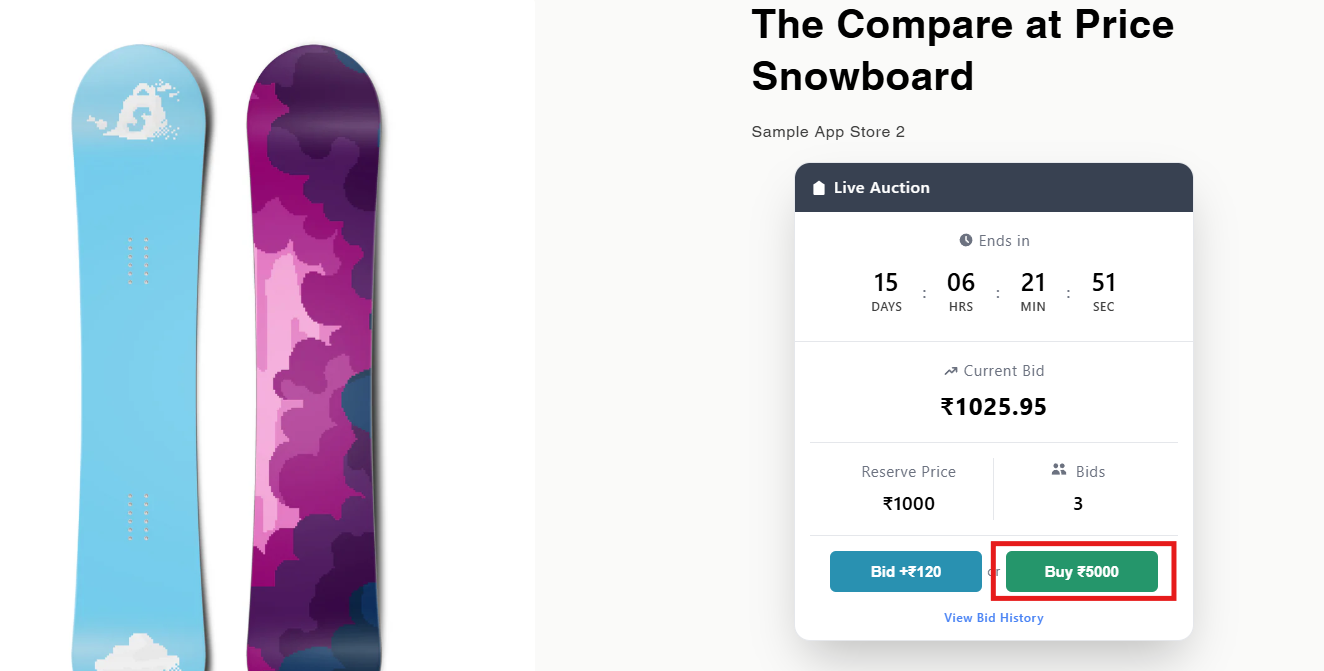Click the Live Auction header label
The height and width of the screenshot is (671, 1324).
coord(881,188)
